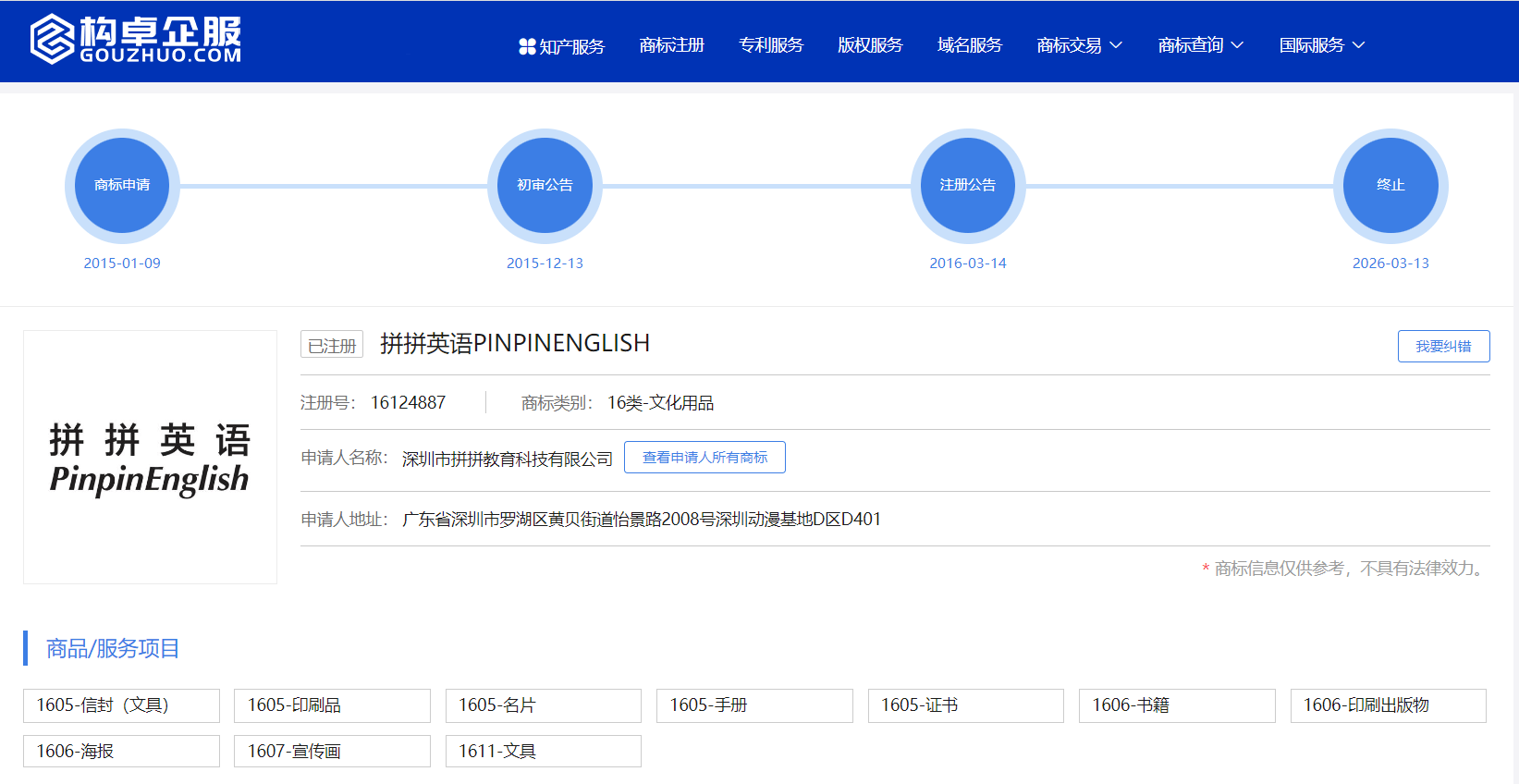Open the 知产服务 menu item
Screen dimensions: 1519x784
pyautogui.click(x=571, y=46)
